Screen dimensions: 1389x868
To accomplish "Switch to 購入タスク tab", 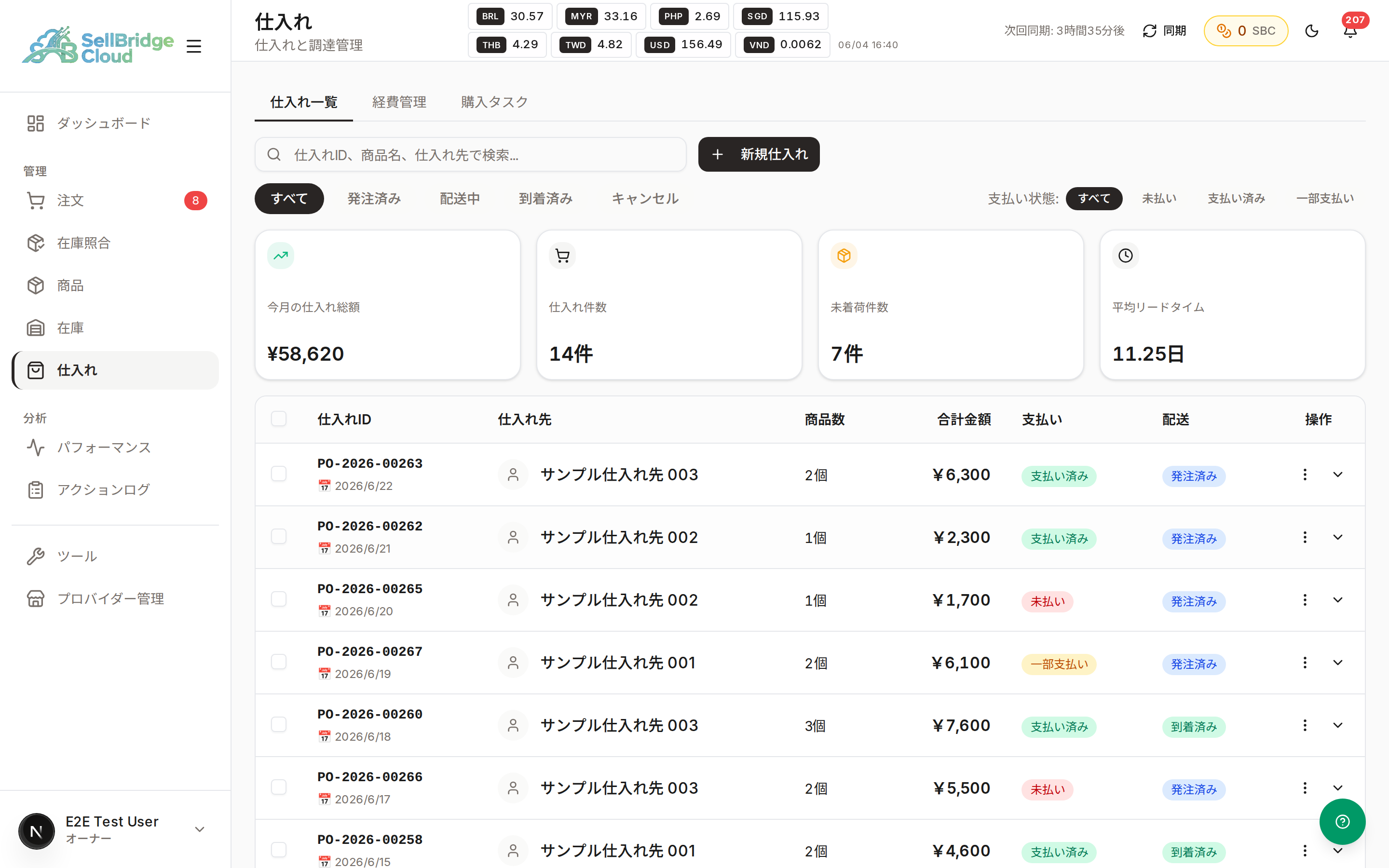I will [494, 102].
